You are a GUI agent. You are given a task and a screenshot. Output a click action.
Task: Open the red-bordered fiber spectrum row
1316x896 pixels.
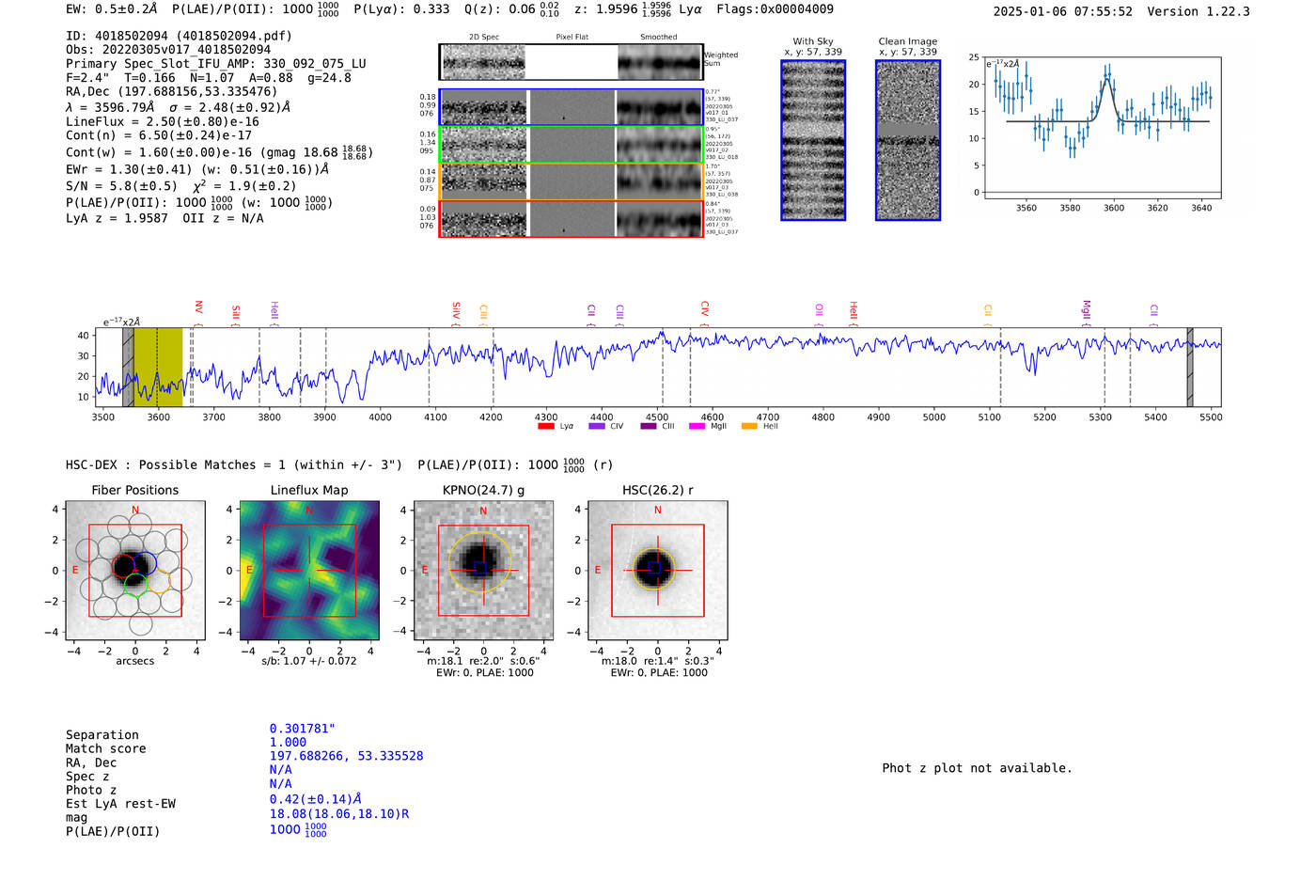tap(572, 219)
